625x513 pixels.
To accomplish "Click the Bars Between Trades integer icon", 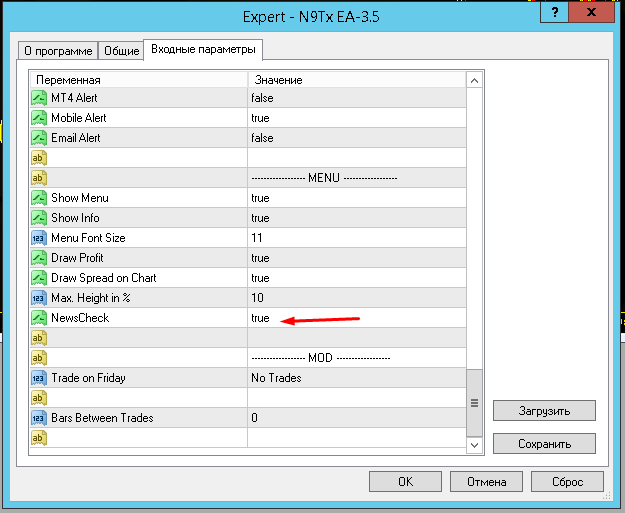I will [39, 418].
